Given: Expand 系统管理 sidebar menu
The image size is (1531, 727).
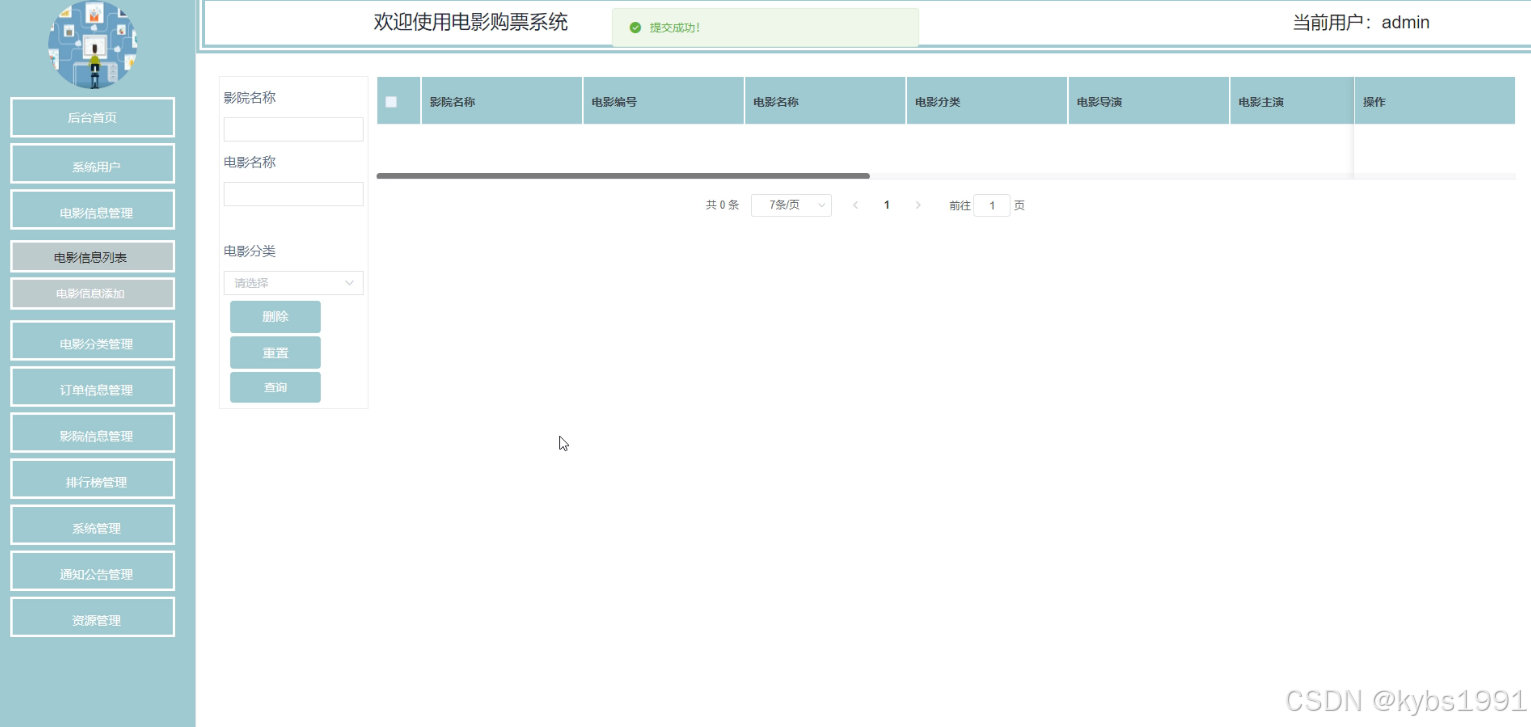Looking at the screenshot, I should click(92, 524).
